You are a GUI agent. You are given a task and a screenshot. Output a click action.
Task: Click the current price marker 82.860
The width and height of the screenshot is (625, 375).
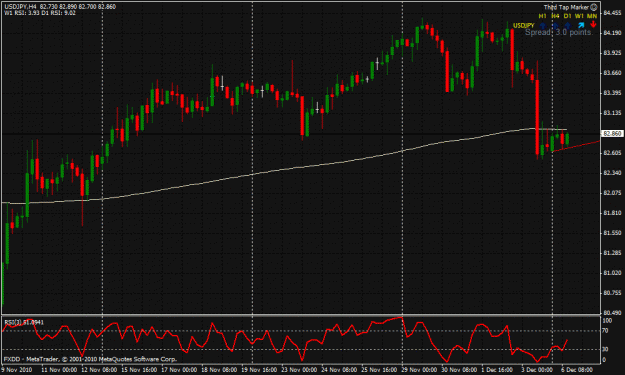click(x=612, y=134)
